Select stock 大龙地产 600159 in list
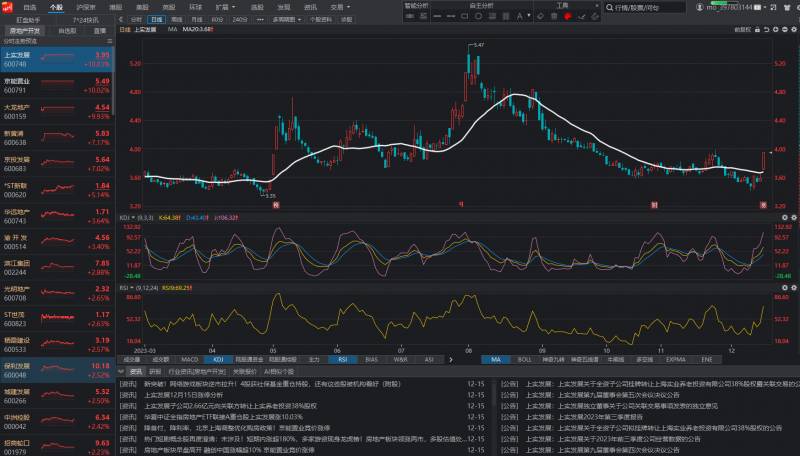The height and width of the screenshot is (456, 800). (x=57, y=112)
